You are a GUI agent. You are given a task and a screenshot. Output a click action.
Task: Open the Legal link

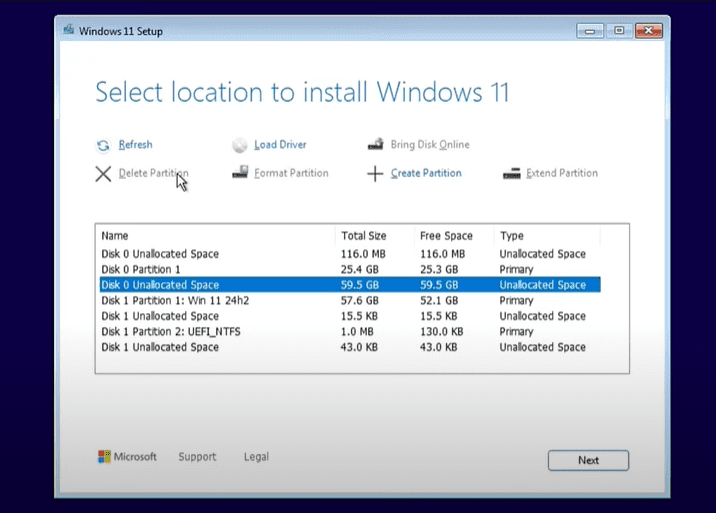click(256, 457)
